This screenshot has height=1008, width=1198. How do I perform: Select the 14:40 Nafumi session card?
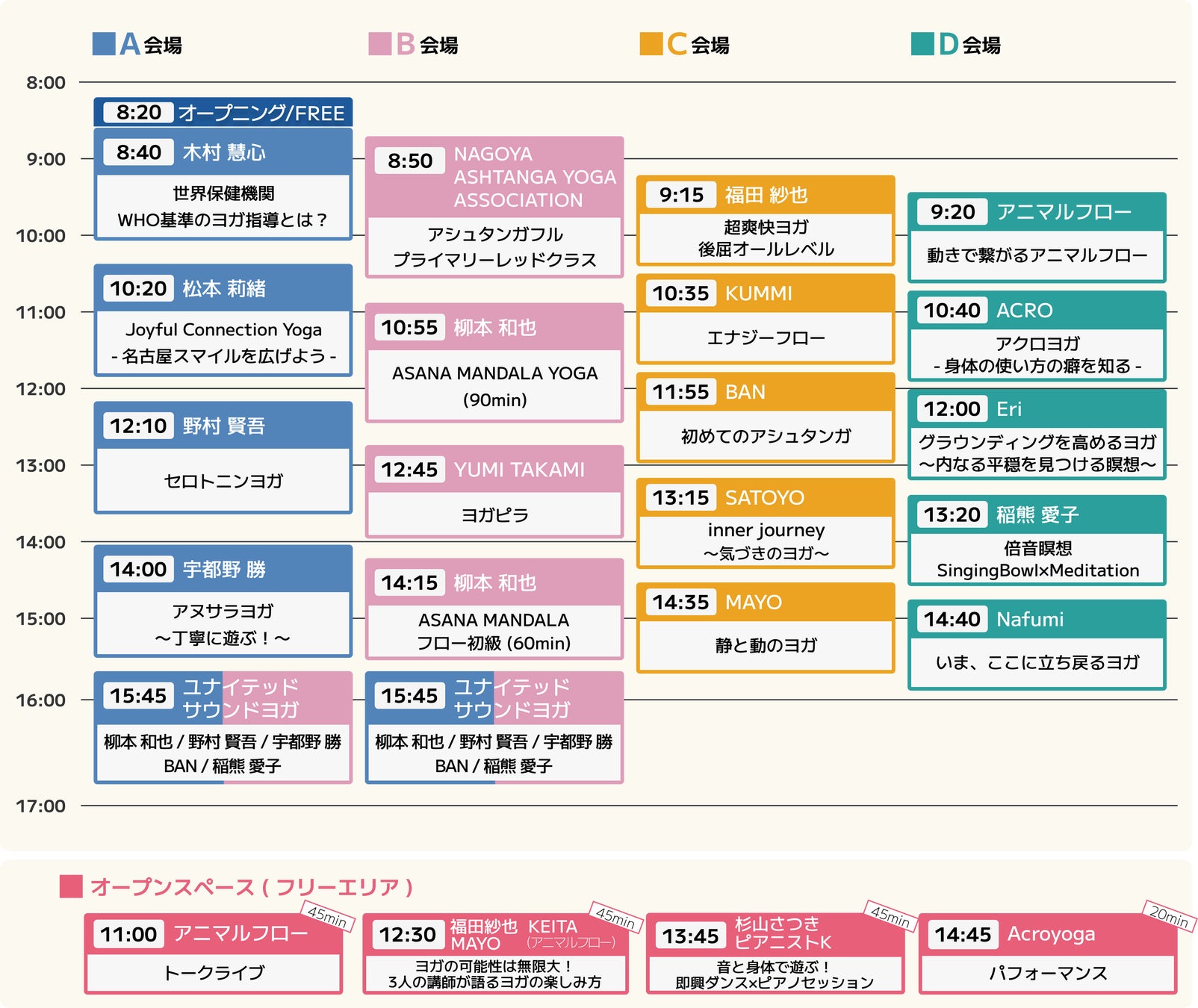tap(1037, 645)
